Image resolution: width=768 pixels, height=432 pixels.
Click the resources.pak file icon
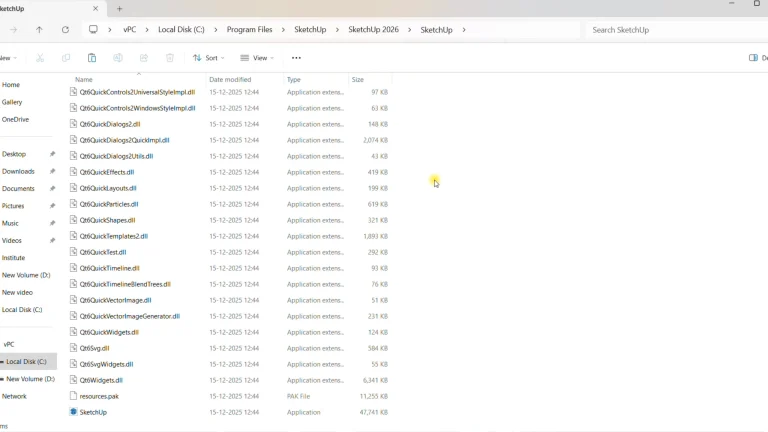pyautogui.click(x=73, y=396)
